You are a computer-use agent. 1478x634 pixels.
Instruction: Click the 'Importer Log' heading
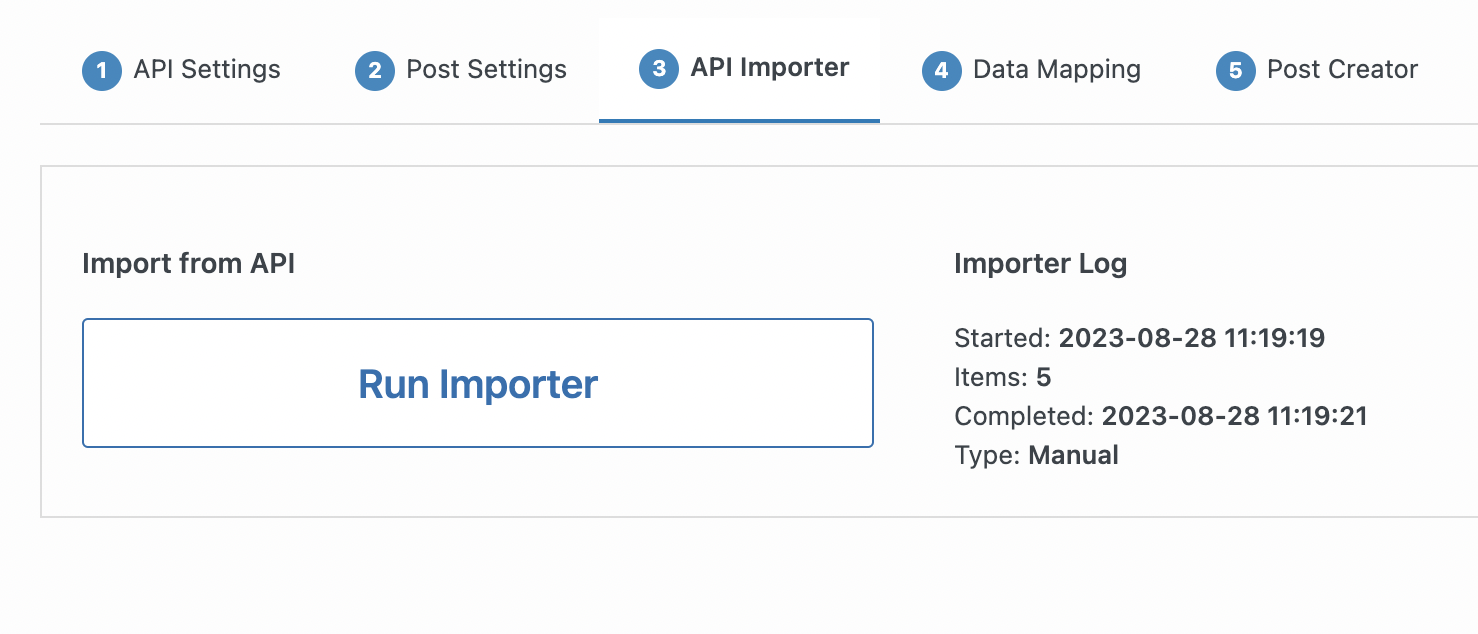(1041, 264)
